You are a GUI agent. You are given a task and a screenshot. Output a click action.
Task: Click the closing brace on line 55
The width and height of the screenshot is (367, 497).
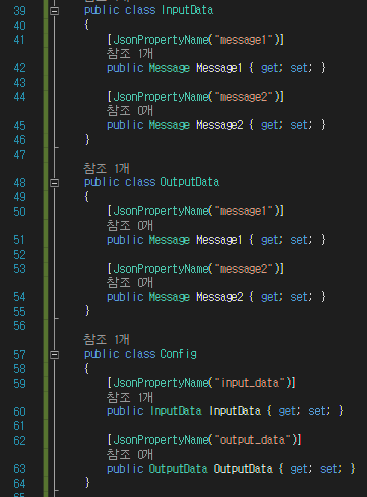click(87, 311)
